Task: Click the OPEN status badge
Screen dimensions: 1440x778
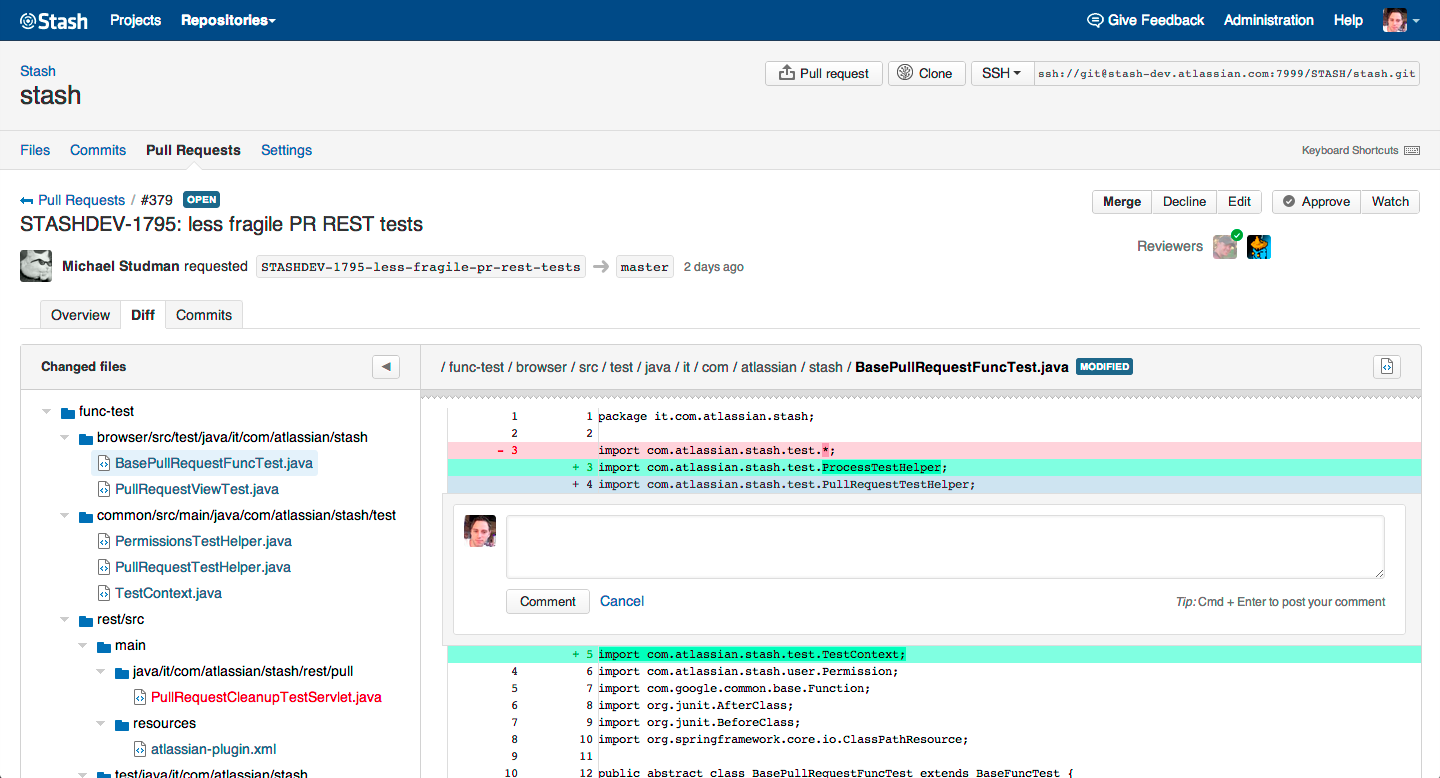Action: (201, 199)
